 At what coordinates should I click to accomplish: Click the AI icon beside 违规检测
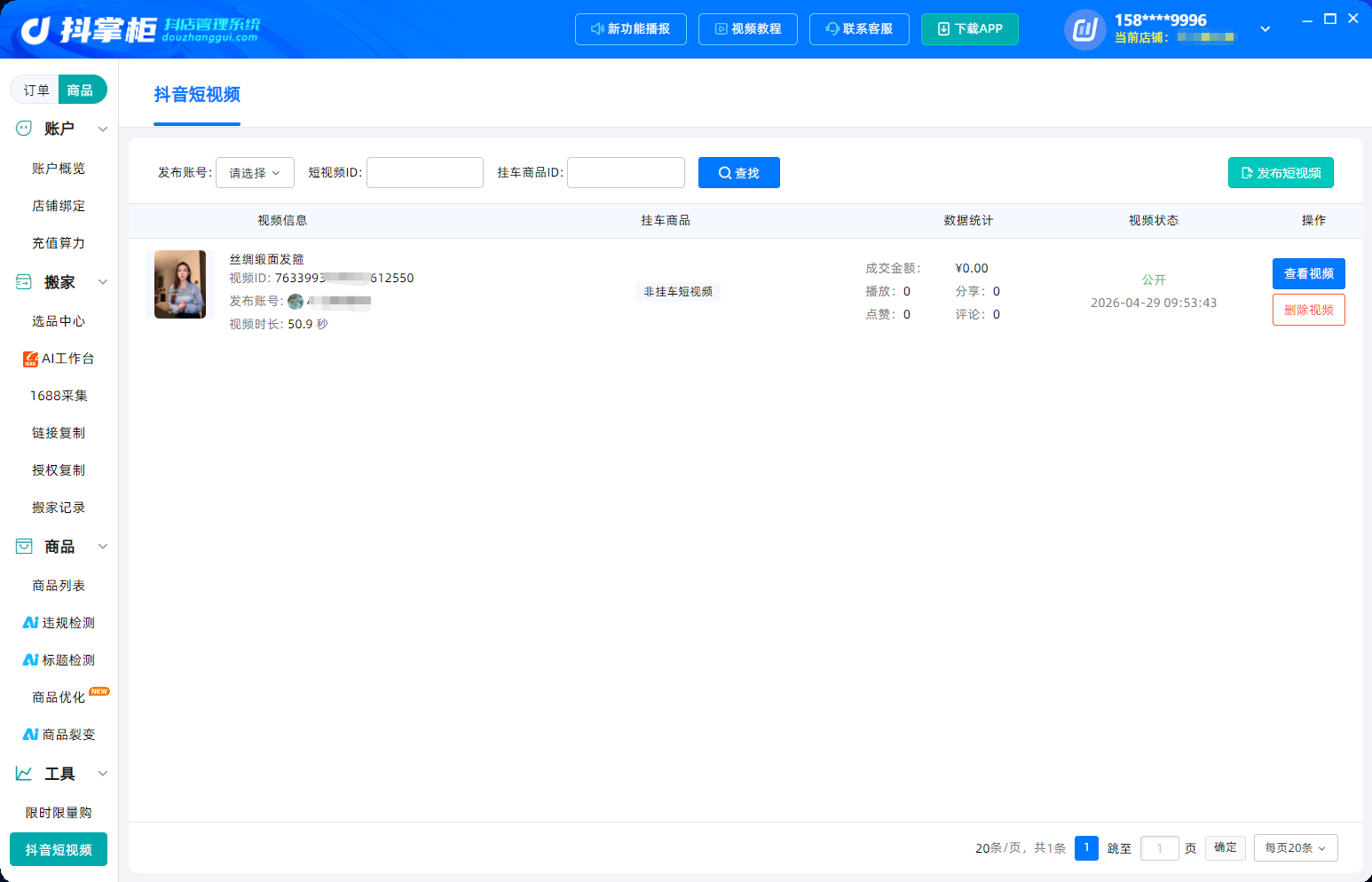click(30, 623)
